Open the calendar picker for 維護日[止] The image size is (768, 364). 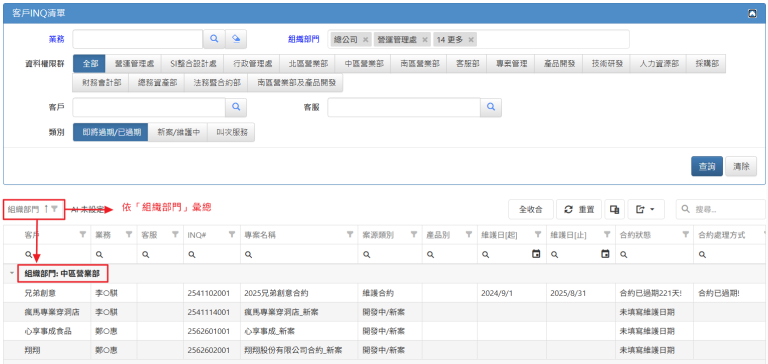(606, 254)
